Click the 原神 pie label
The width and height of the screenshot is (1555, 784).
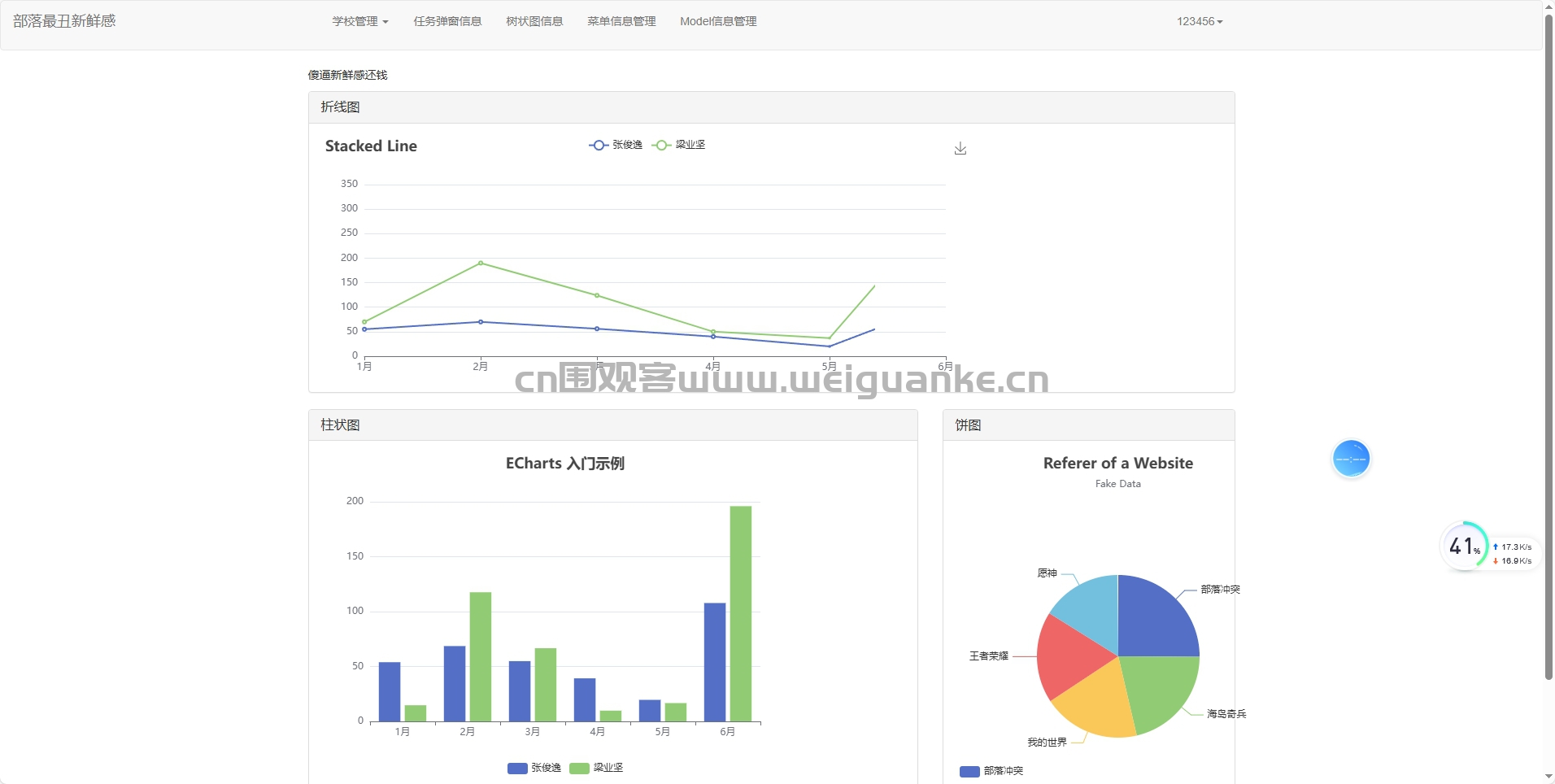[x=1048, y=573]
